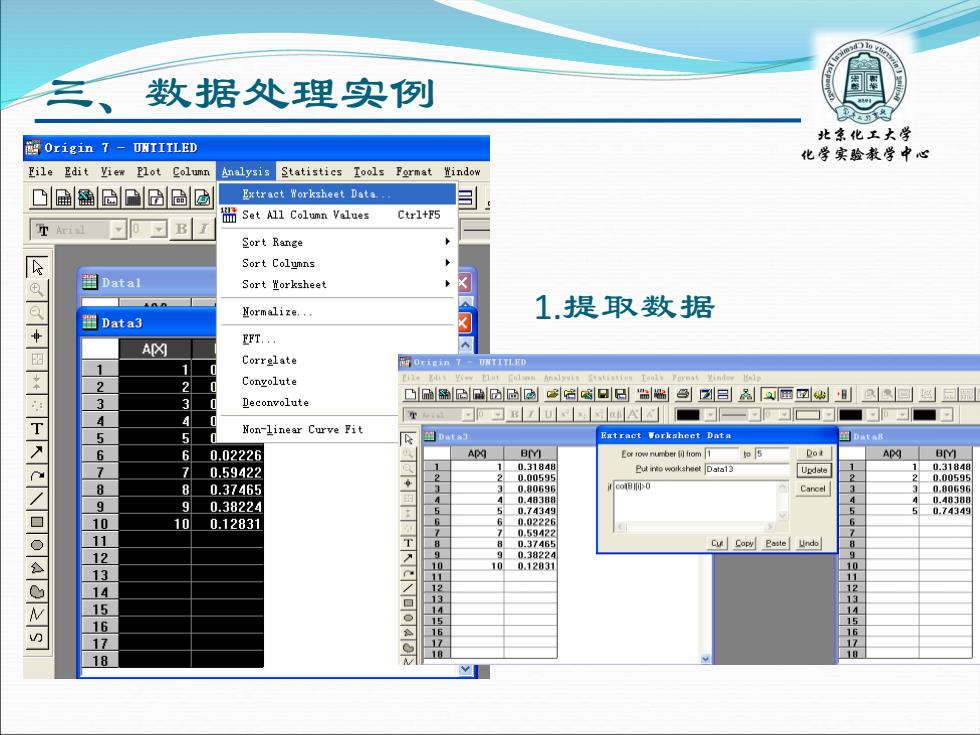Toggle Italic in small Origin format toolbar
The image size is (980, 735).
(531, 414)
